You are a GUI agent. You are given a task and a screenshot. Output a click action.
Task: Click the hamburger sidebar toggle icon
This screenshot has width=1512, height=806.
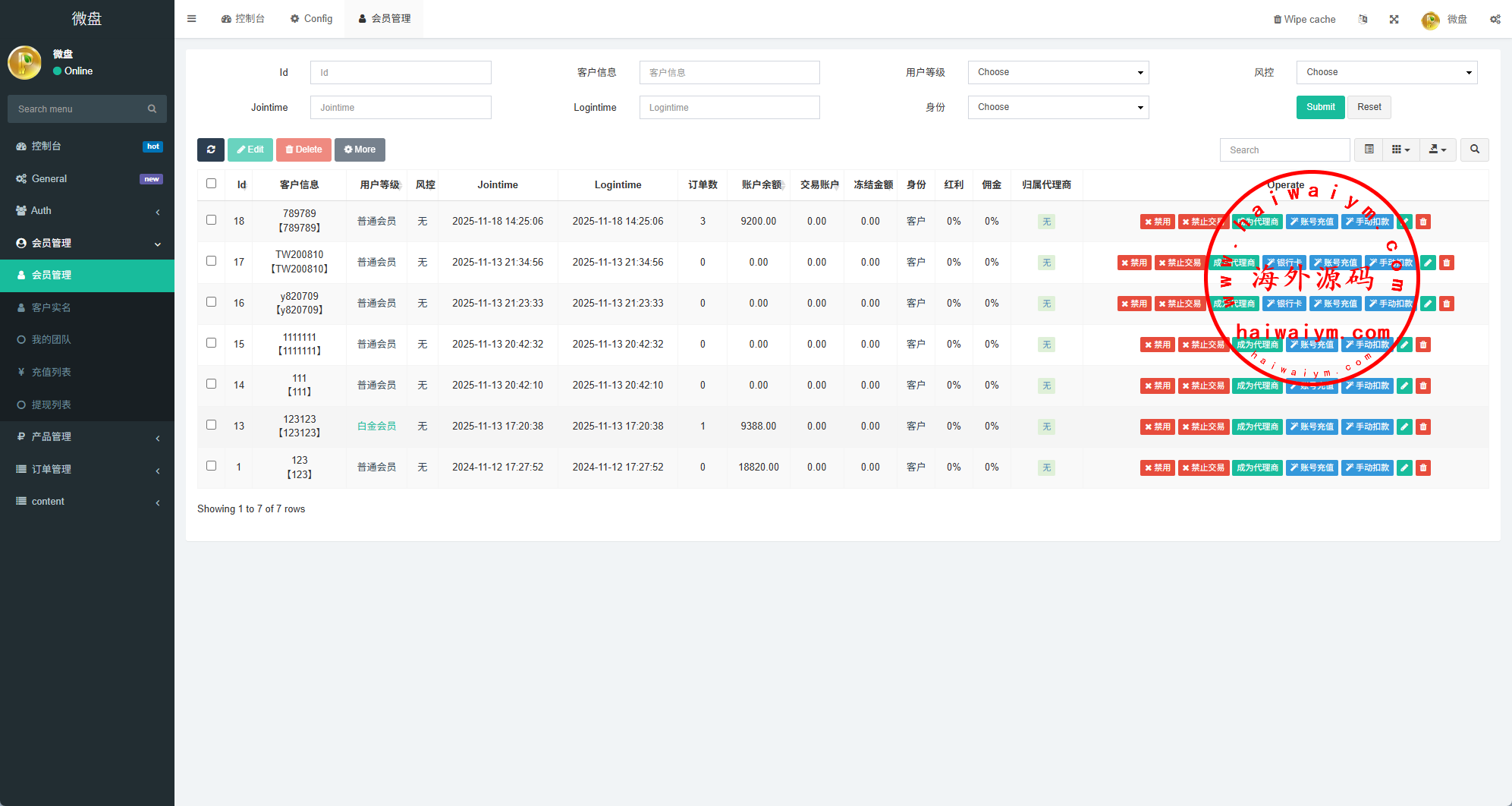(191, 19)
